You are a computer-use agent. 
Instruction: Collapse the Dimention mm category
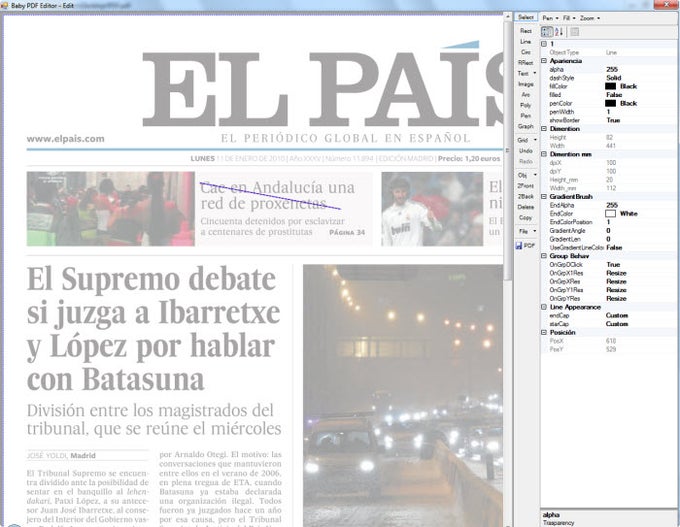[x=544, y=154]
